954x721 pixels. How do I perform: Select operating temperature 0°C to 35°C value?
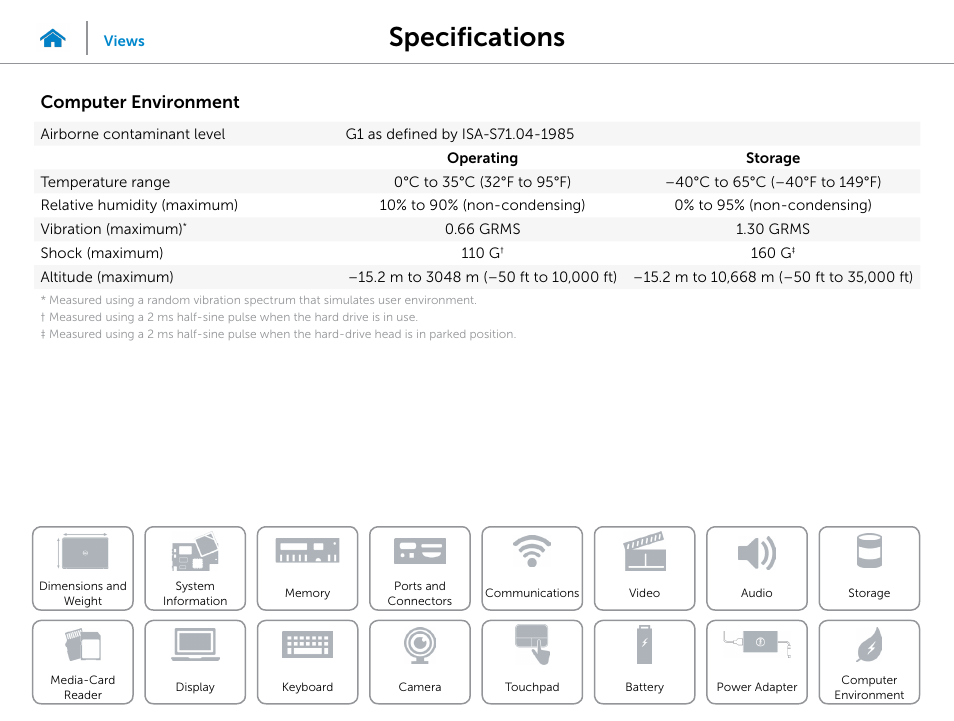pyautogui.click(x=482, y=182)
